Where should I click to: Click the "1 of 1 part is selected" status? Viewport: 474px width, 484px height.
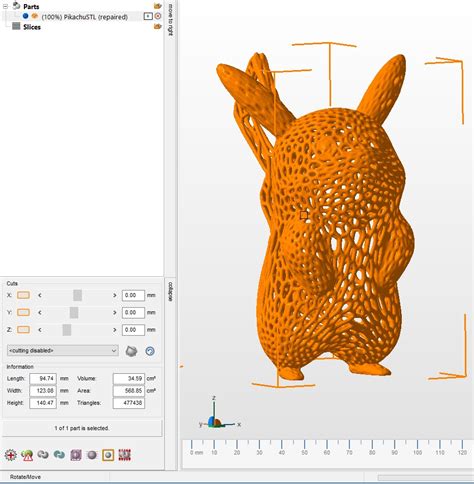point(82,428)
